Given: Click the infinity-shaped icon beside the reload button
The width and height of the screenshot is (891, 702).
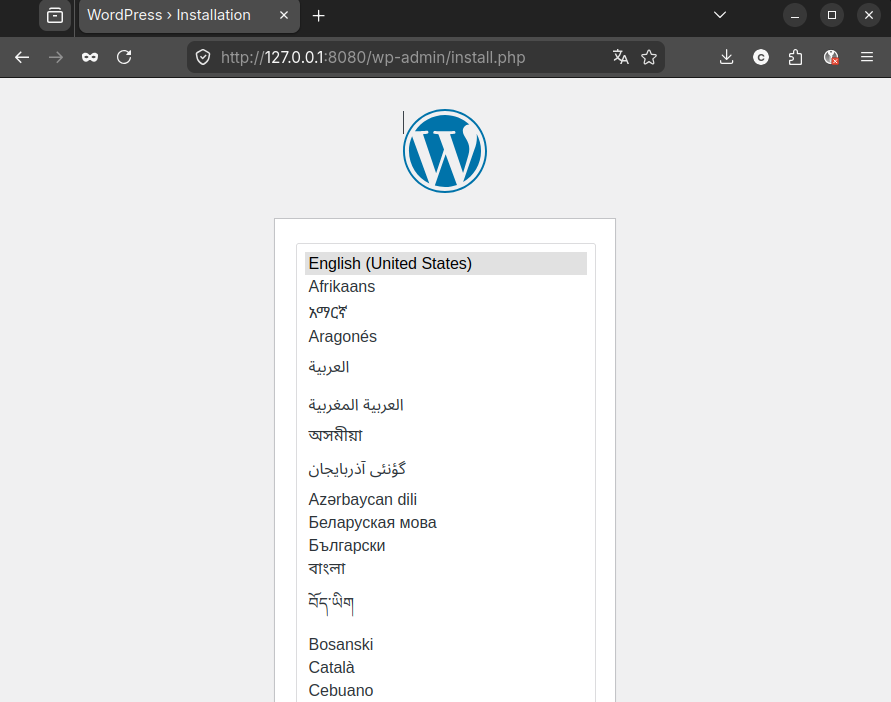Looking at the screenshot, I should pos(90,57).
